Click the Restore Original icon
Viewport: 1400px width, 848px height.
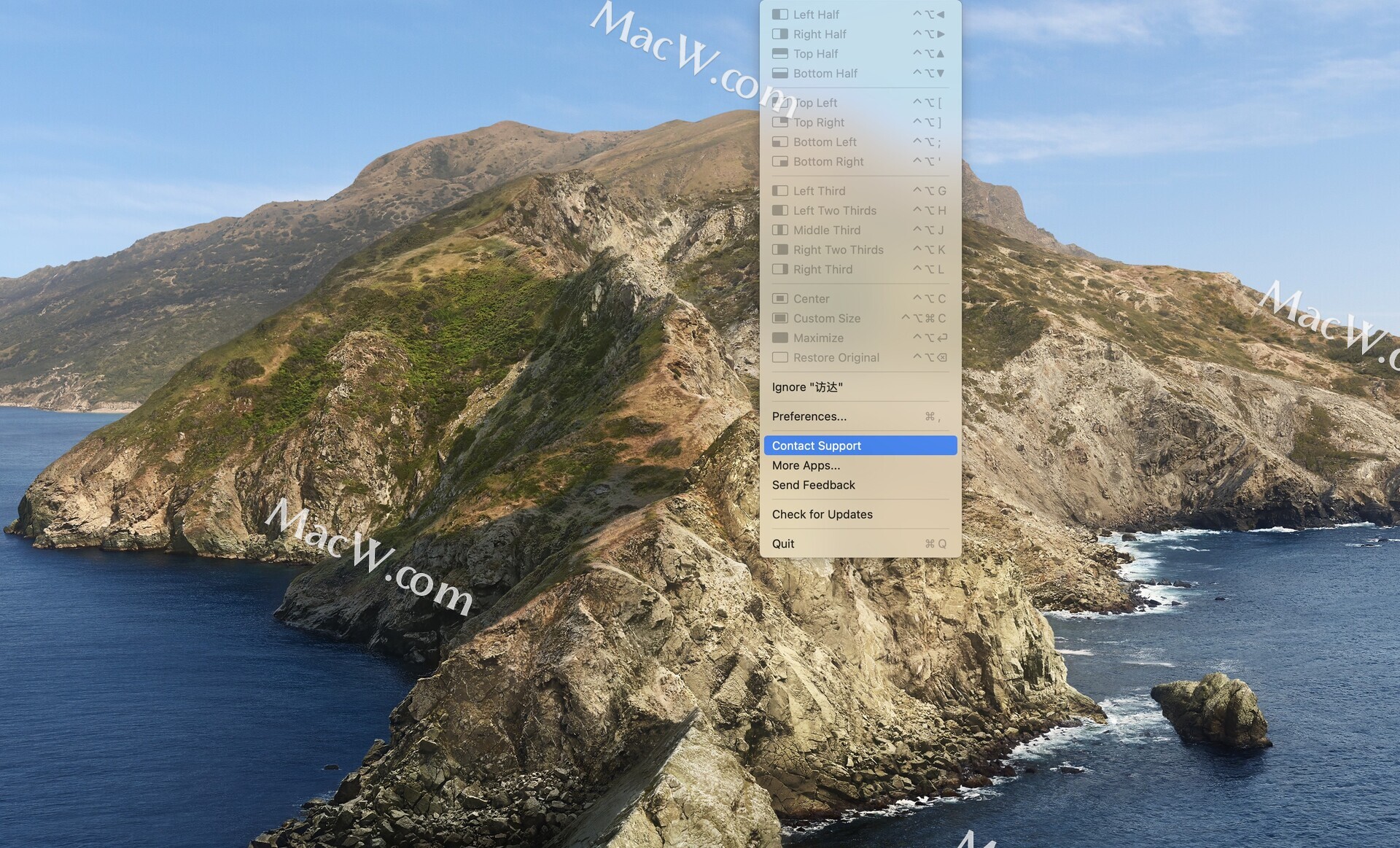(779, 358)
